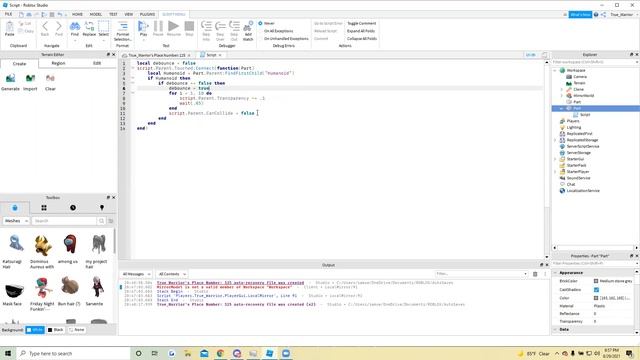Navigate Forward in the script
The image size is (640, 360).
coord(59,28)
